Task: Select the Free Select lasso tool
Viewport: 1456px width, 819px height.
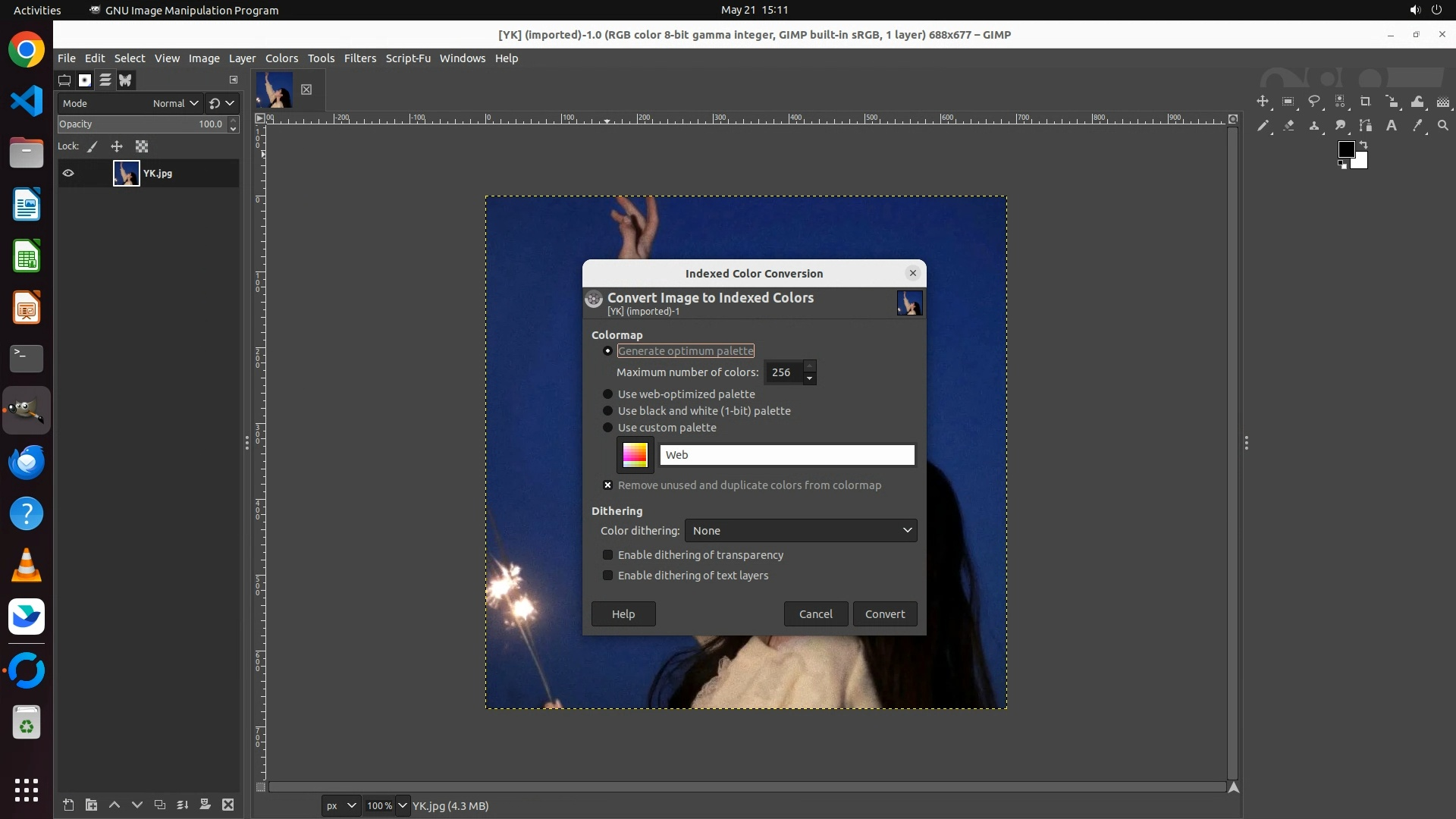Action: [1314, 102]
